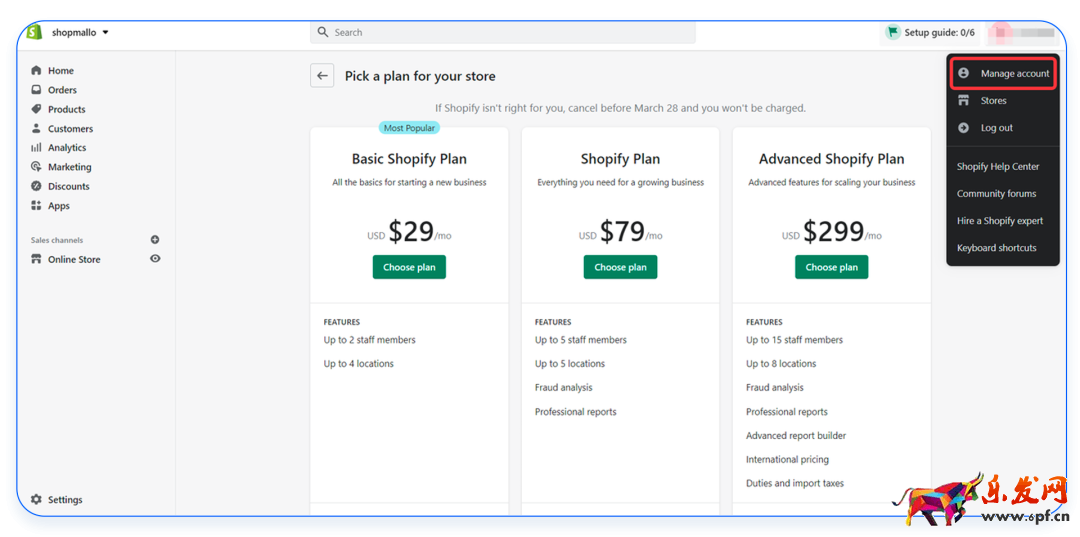Click the Shopify bag logo icon
This screenshot has height=537, width=1080.
35,32
